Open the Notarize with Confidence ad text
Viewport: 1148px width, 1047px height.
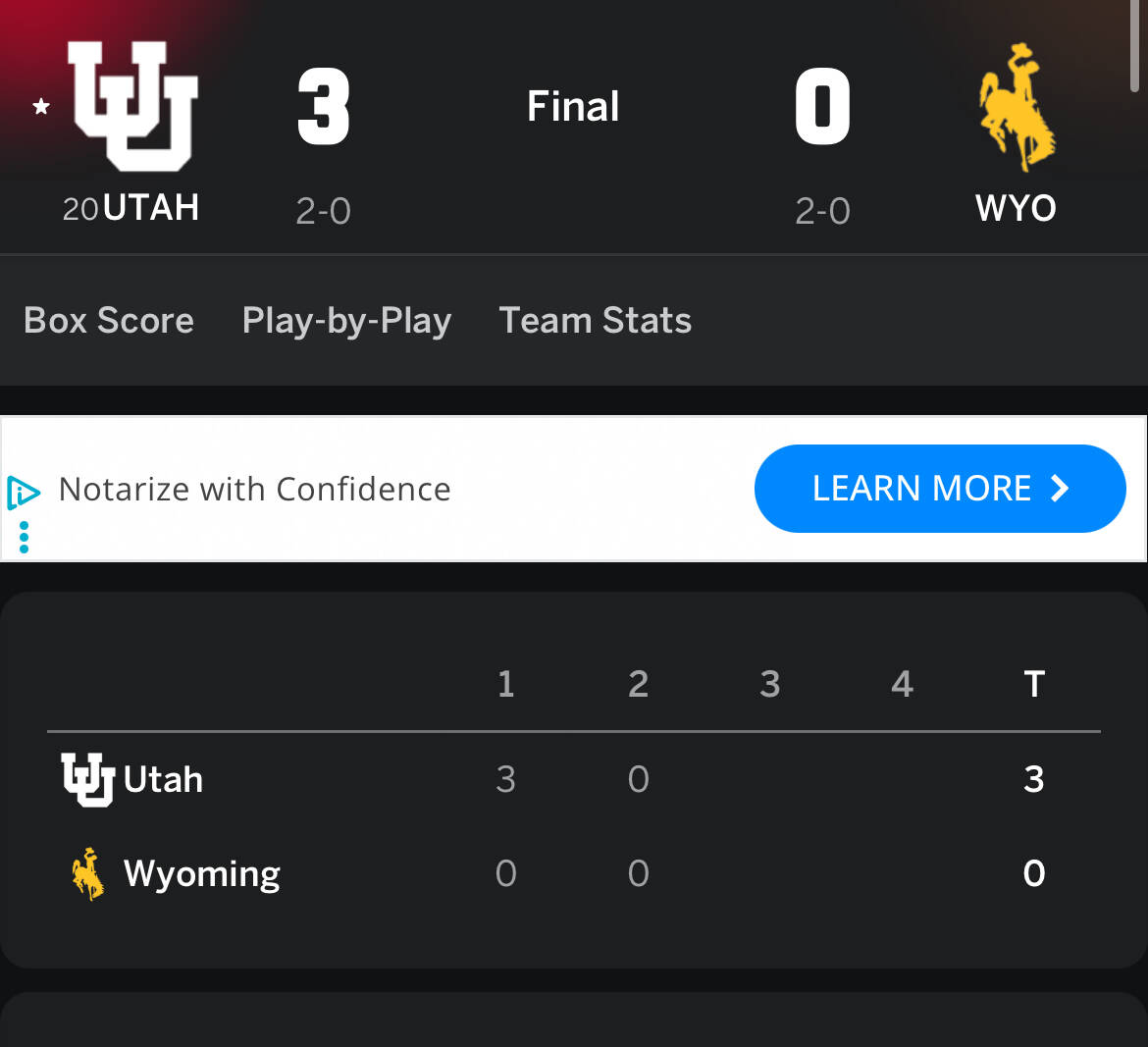point(255,489)
